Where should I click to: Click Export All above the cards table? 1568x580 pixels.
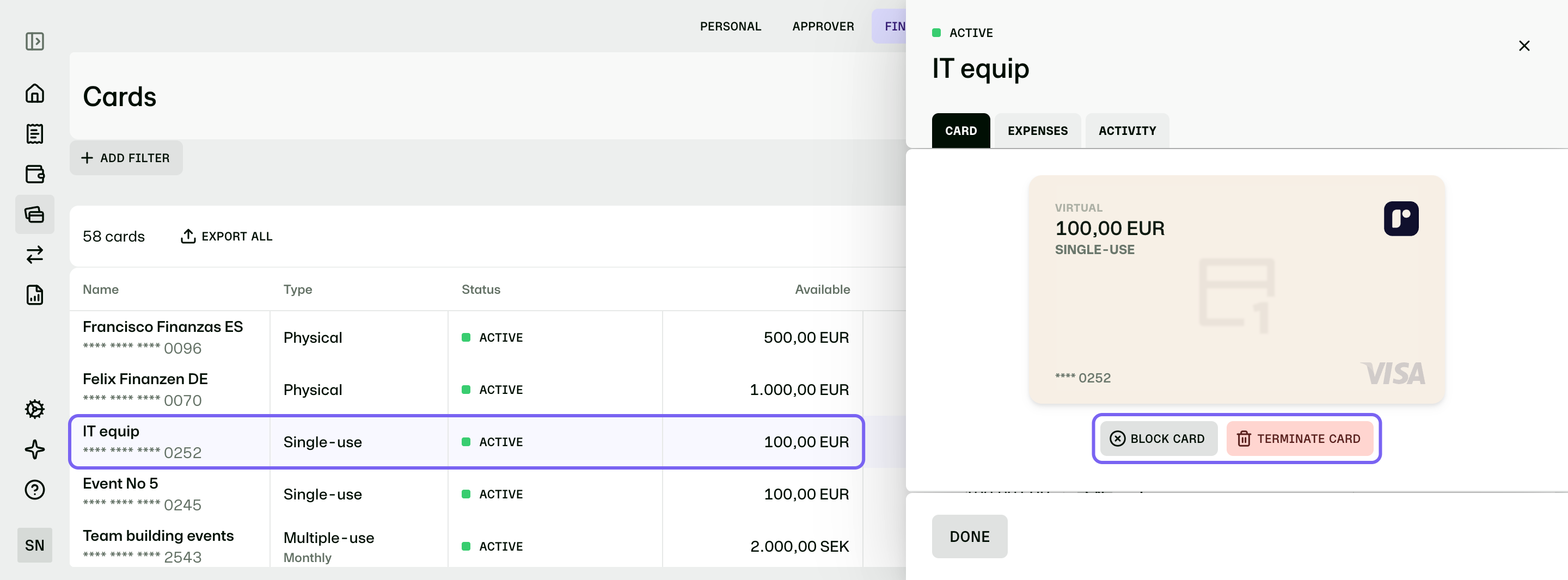pyautogui.click(x=226, y=236)
